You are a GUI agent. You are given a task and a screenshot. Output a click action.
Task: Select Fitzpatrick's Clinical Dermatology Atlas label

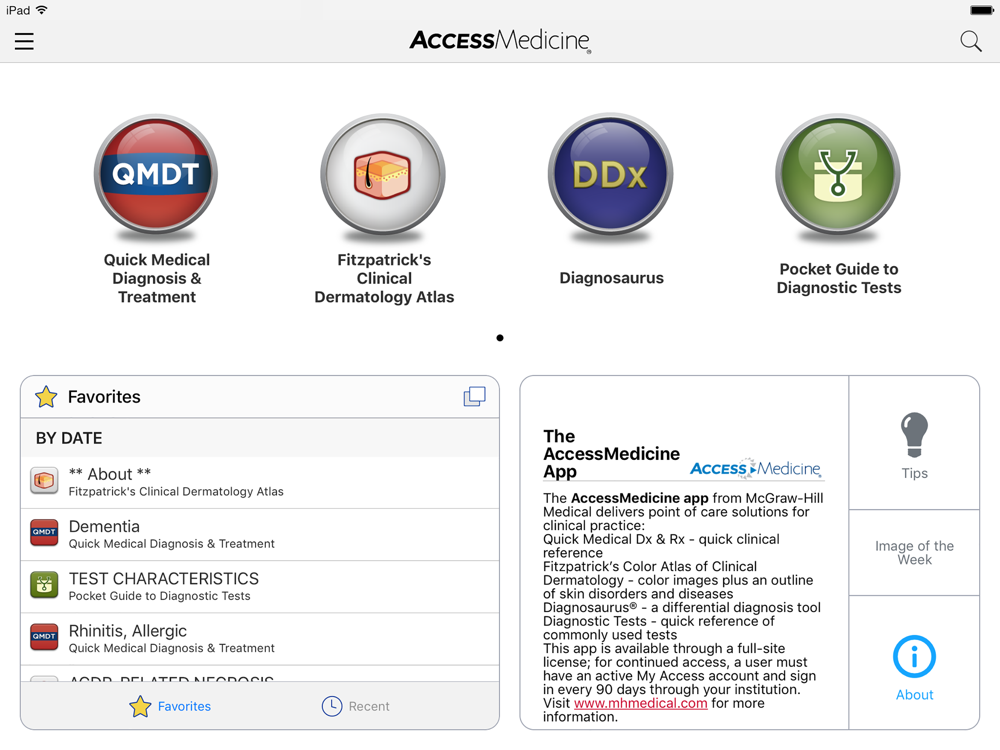pyautogui.click(x=384, y=278)
